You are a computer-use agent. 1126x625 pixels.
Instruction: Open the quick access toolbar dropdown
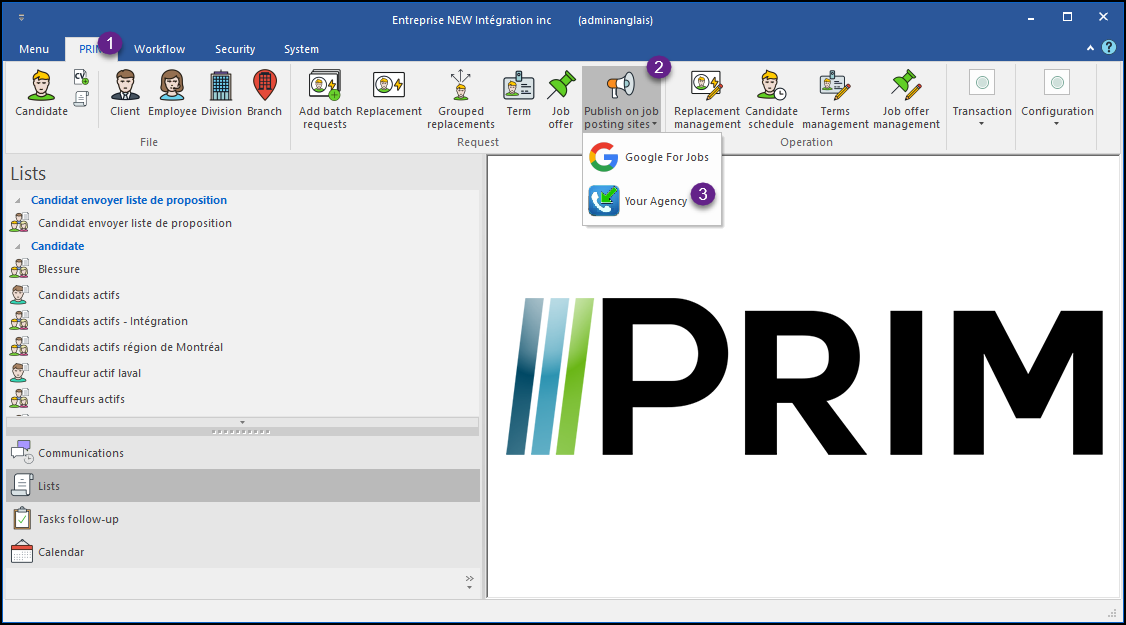point(22,18)
